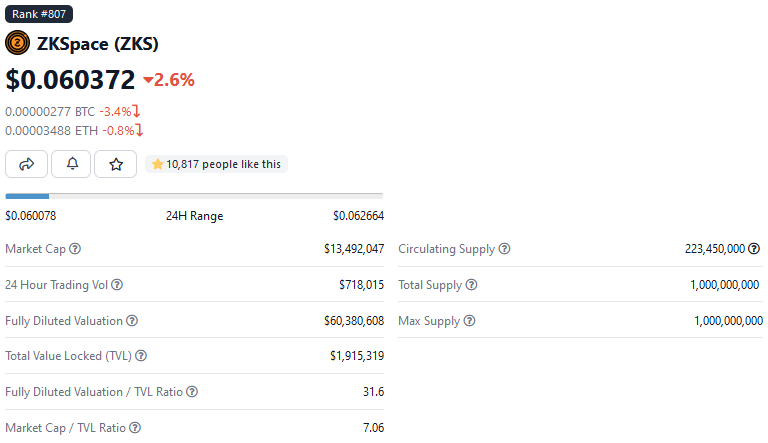This screenshot has height=443, width=768.
Task: Click the BTC price change arrow
Action: click(x=137, y=111)
